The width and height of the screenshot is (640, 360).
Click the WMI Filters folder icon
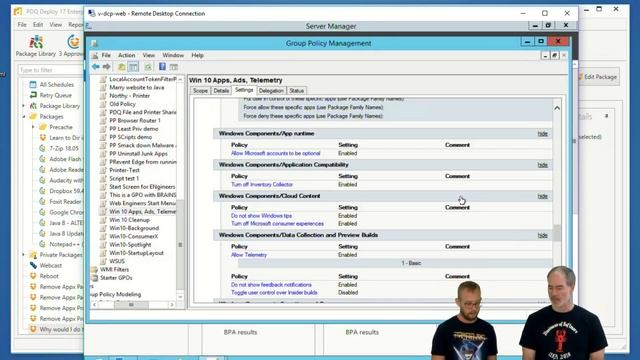click(94, 269)
